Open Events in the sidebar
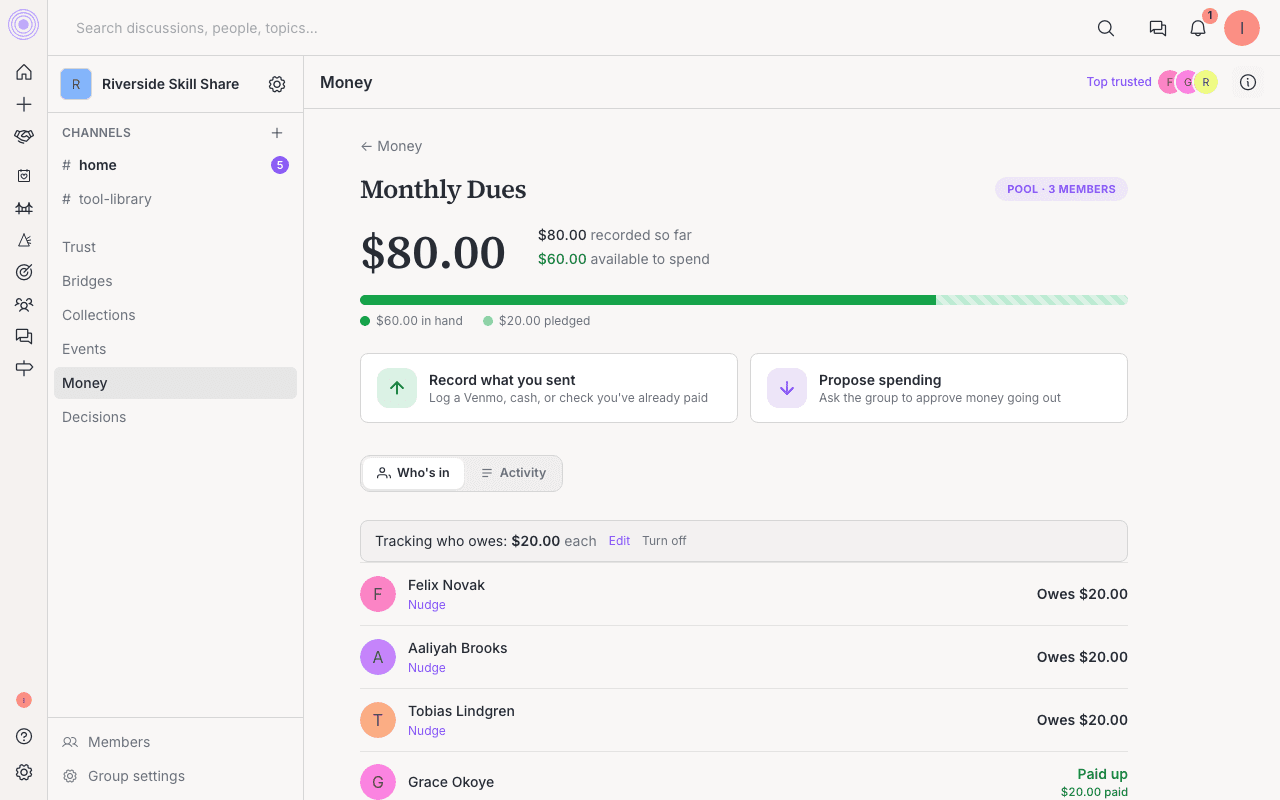Image resolution: width=1280 pixels, height=800 pixels. pyautogui.click(x=175, y=349)
